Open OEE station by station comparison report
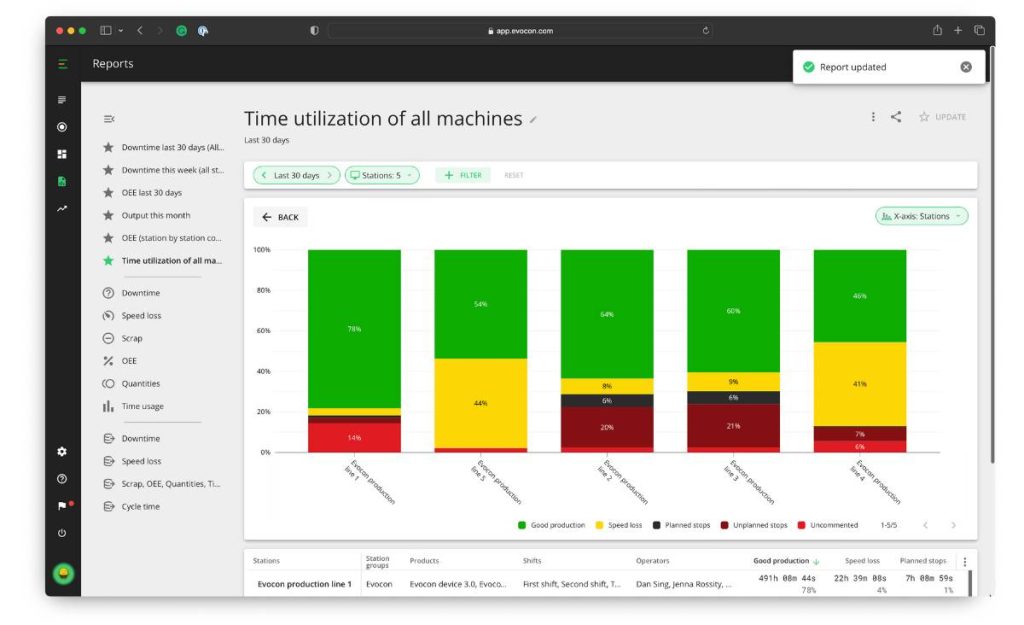 pyautogui.click(x=162, y=238)
